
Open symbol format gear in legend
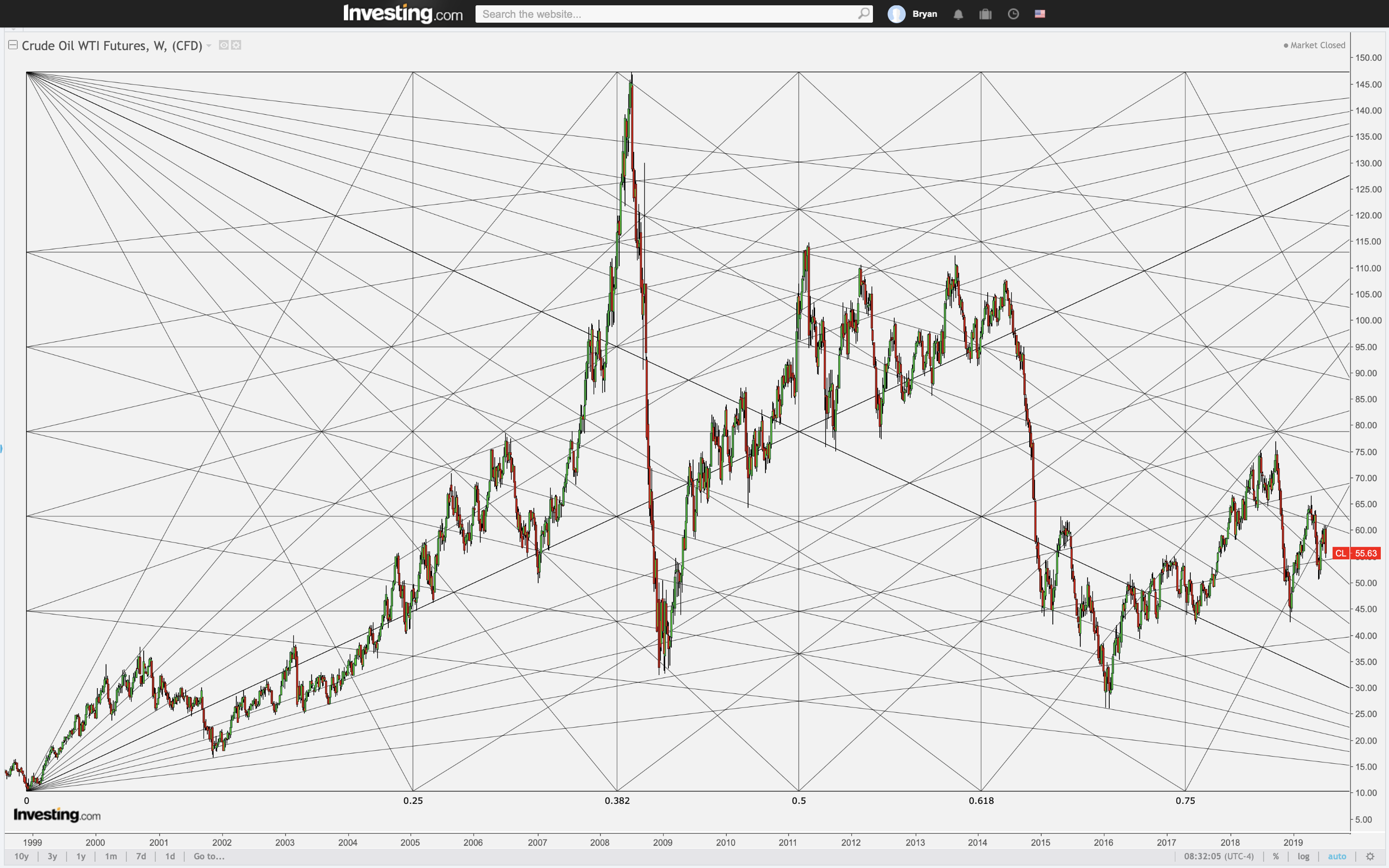coord(236,45)
